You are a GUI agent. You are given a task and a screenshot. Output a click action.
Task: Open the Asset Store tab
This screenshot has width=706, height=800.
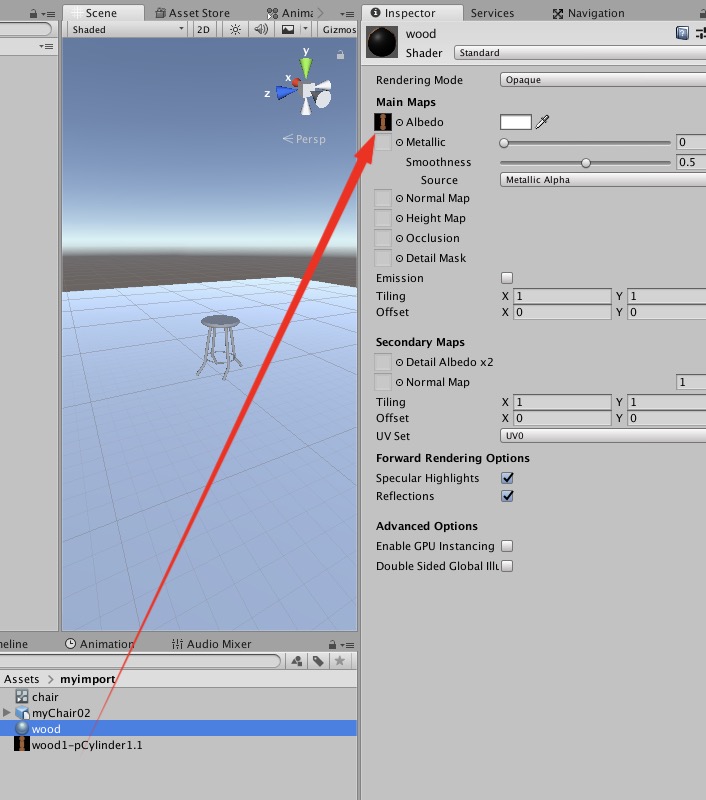click(x=192, y=13)
